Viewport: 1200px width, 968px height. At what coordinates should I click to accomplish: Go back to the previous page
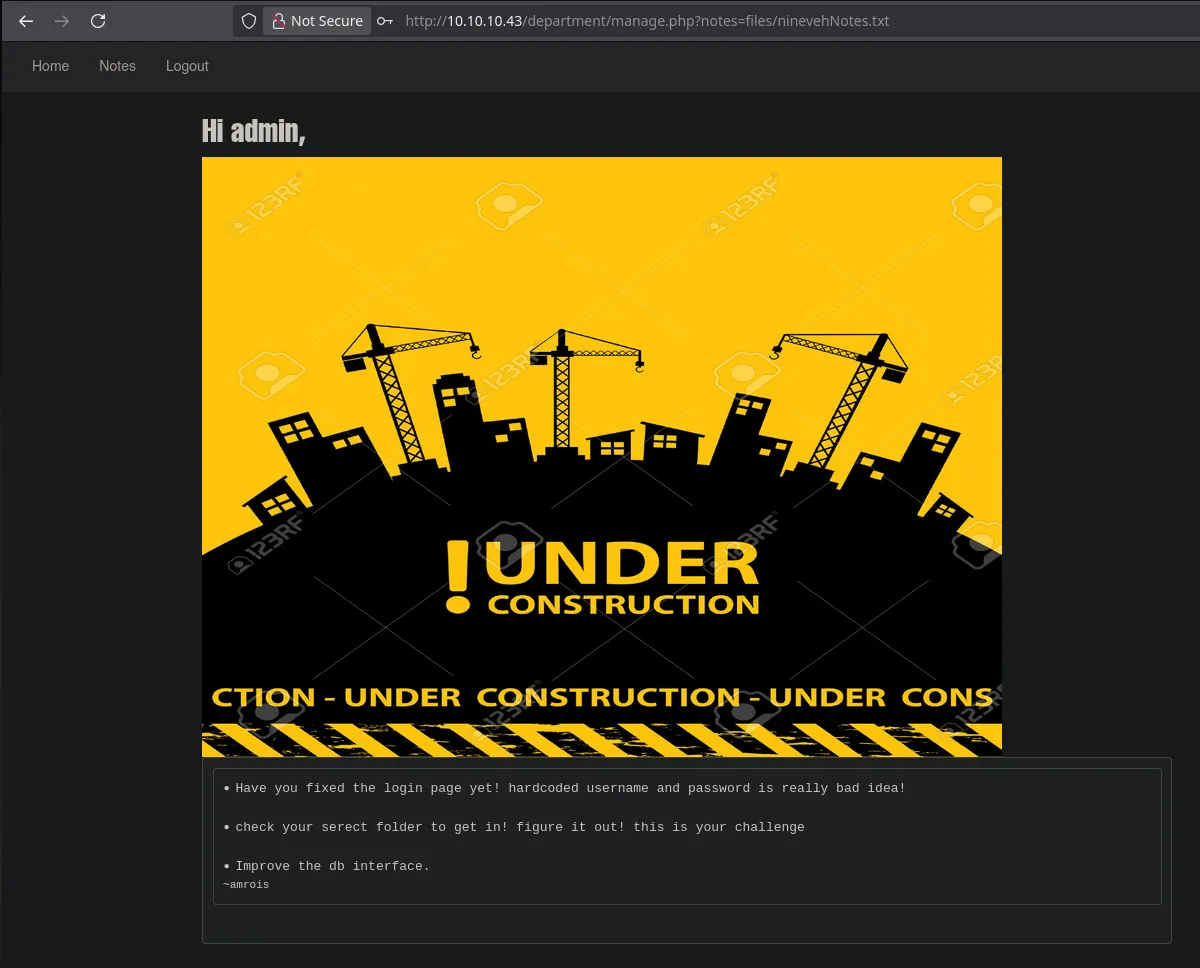click(x=26, y=21)
